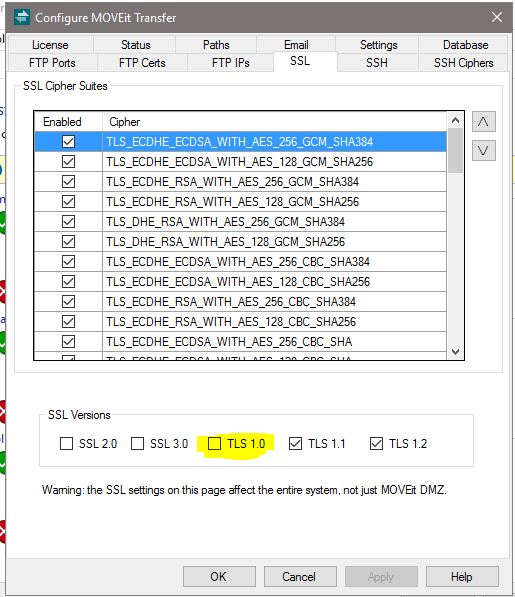Open the Email tab
Screen dimensions: 515x597
tap(296, 45)
